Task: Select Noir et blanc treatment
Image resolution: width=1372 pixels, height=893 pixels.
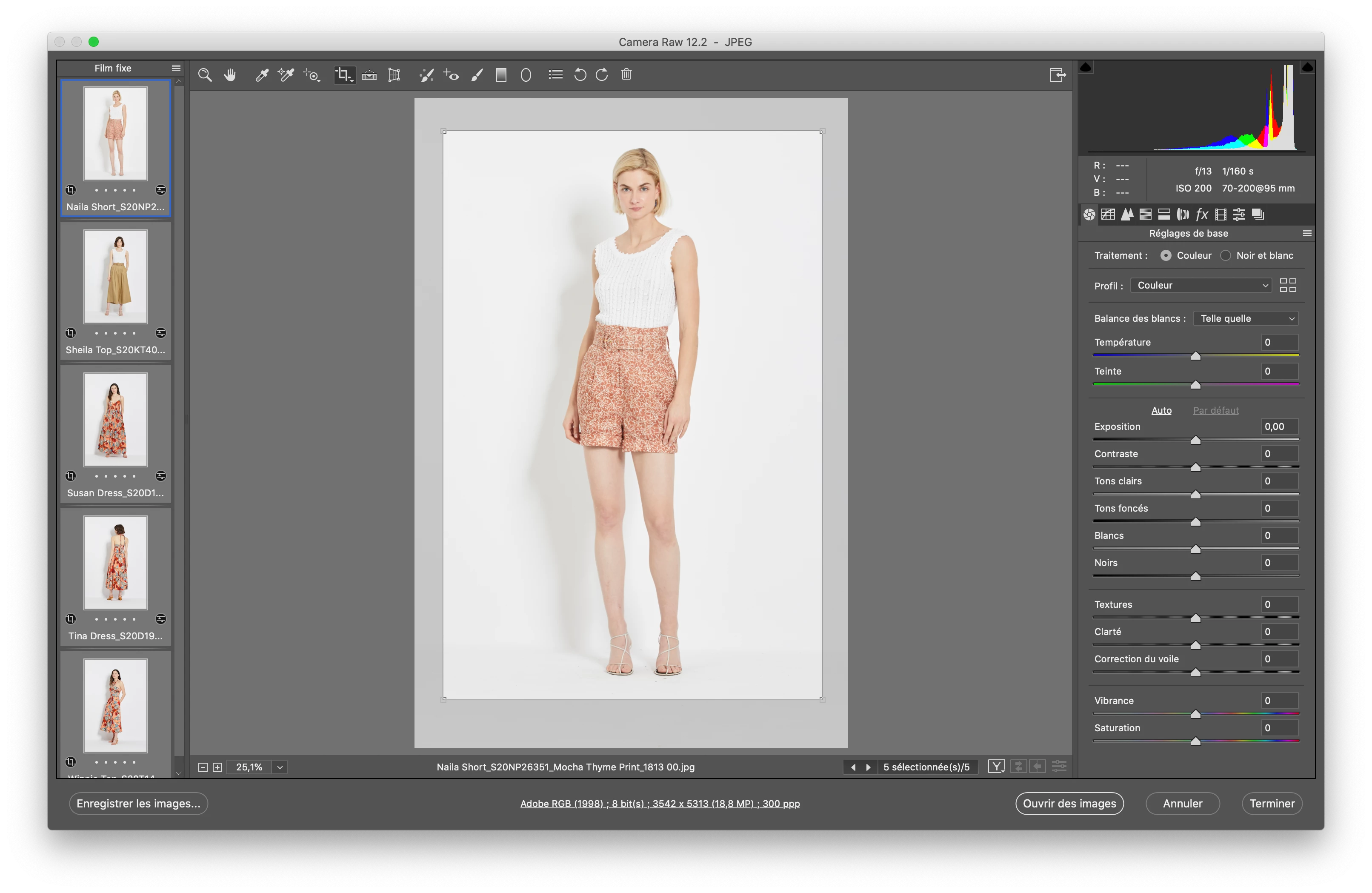Action: click(x=1226, y=255)
